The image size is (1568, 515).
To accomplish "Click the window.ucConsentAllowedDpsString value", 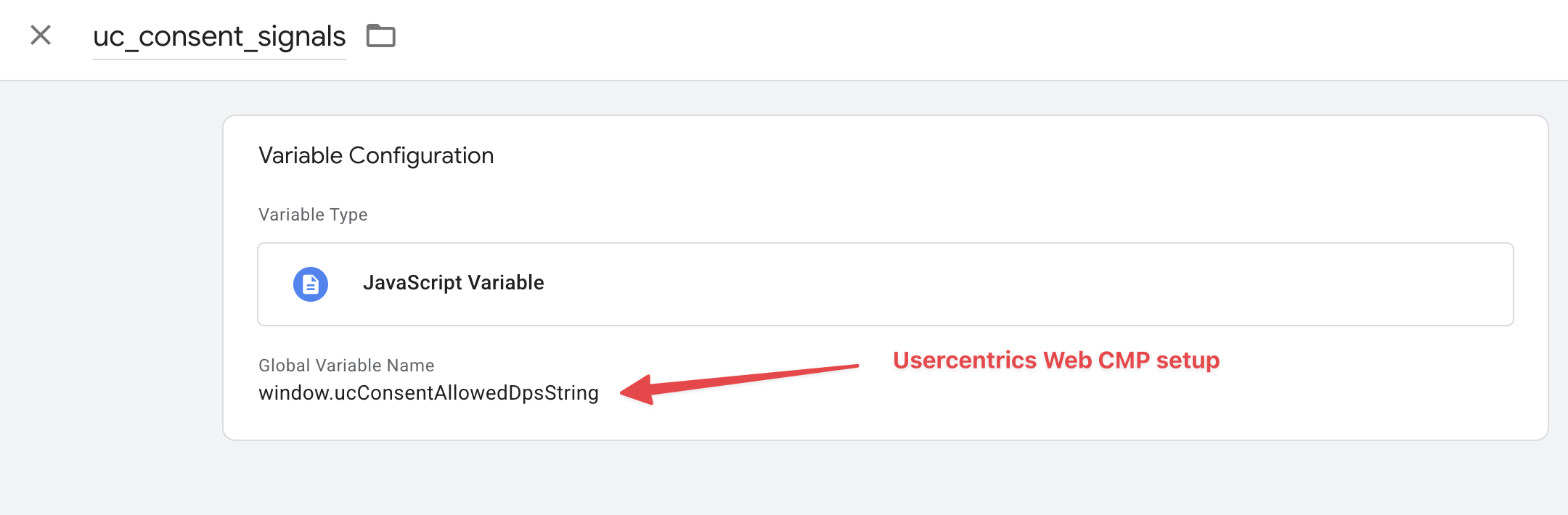I will pyautogui.click(x=428, y=393).
